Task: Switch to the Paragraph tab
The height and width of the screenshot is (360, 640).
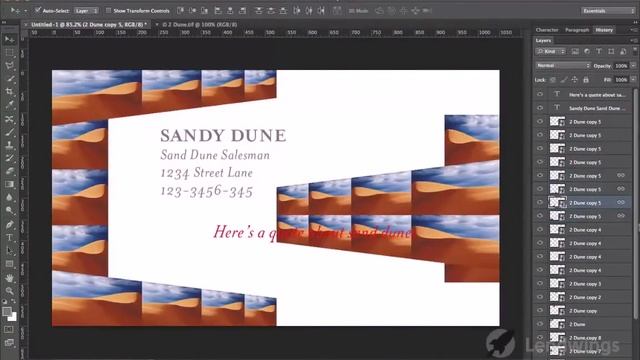Action: [x=577, y=30]
